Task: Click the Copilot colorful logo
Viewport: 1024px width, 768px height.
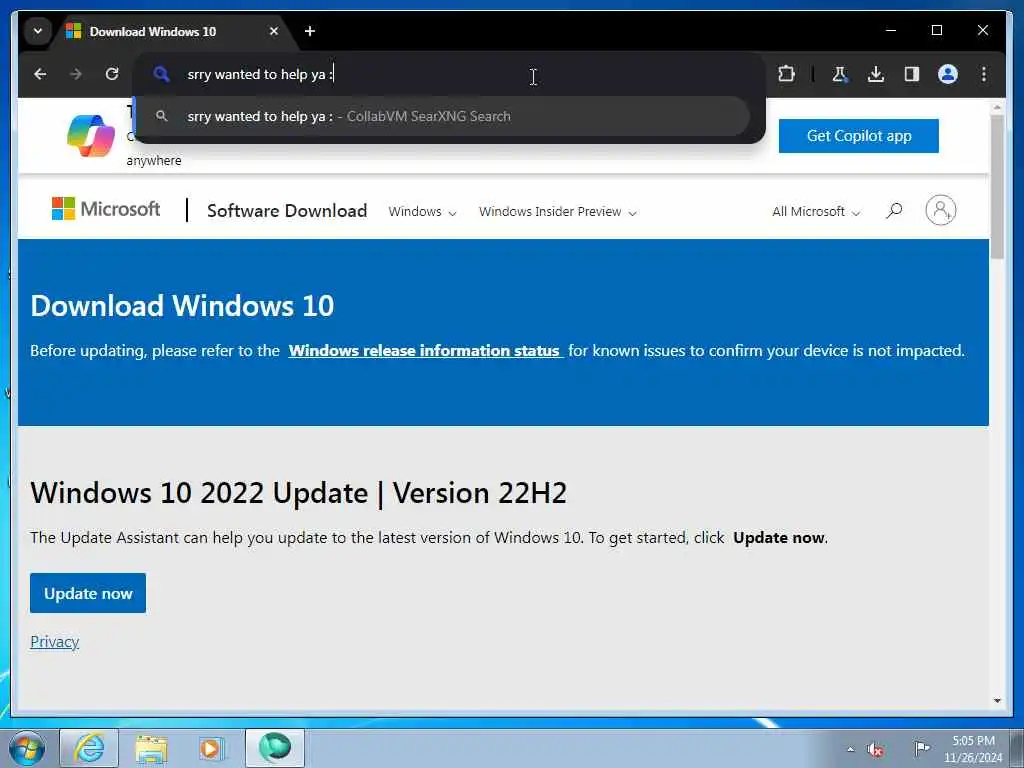Action: (91, 136)
